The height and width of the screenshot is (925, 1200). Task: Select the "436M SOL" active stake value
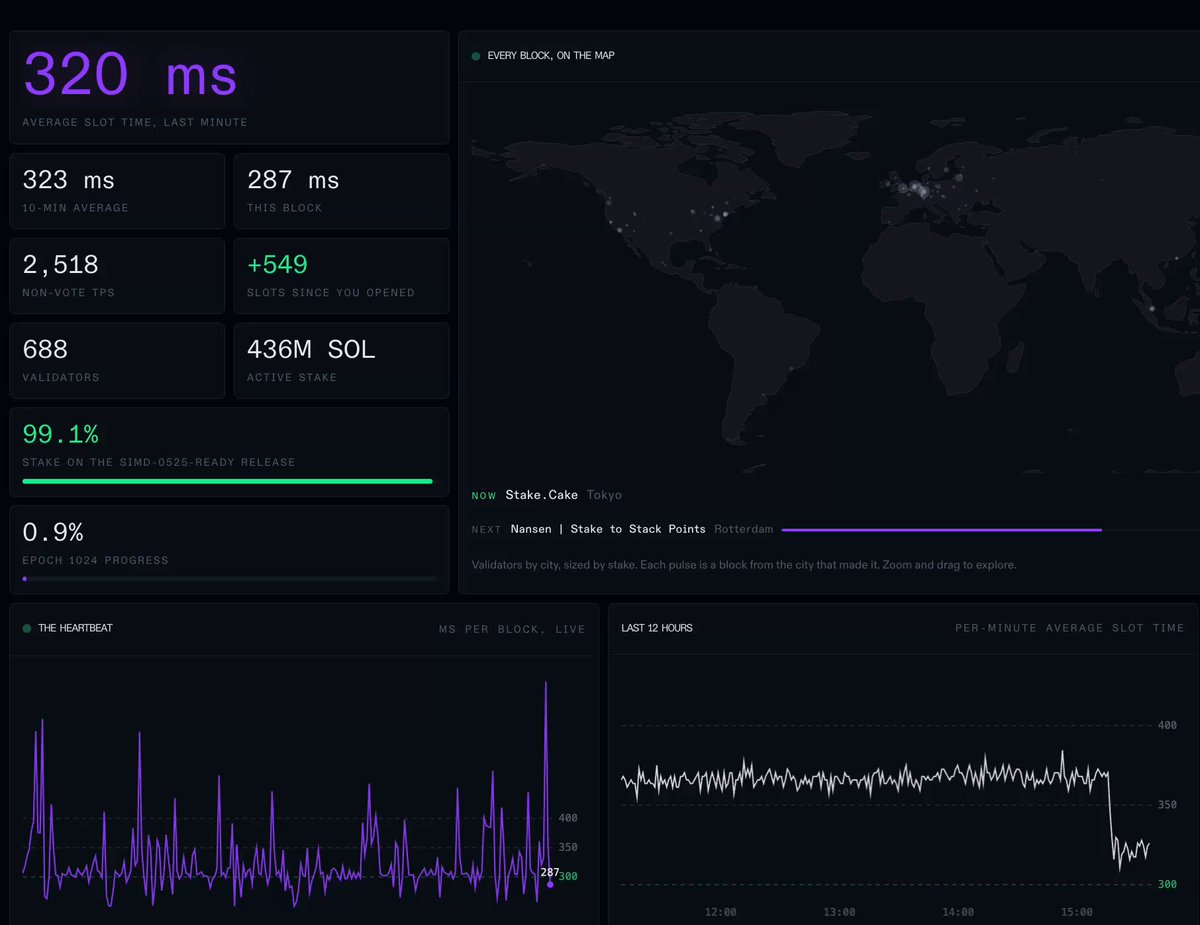311,350
